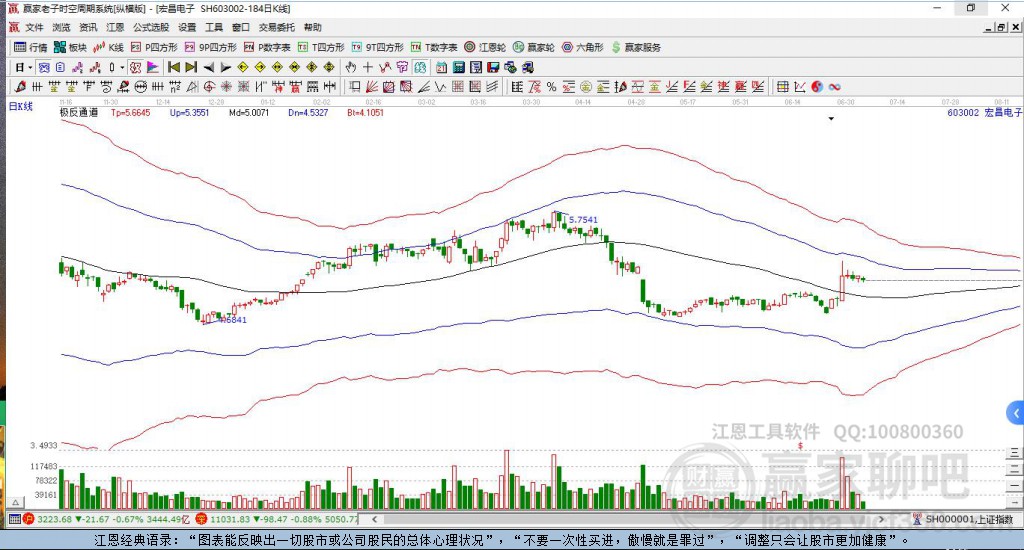Open the P四方形 tool
Screen dimensions: 1024x550
[x=154, y=47]
